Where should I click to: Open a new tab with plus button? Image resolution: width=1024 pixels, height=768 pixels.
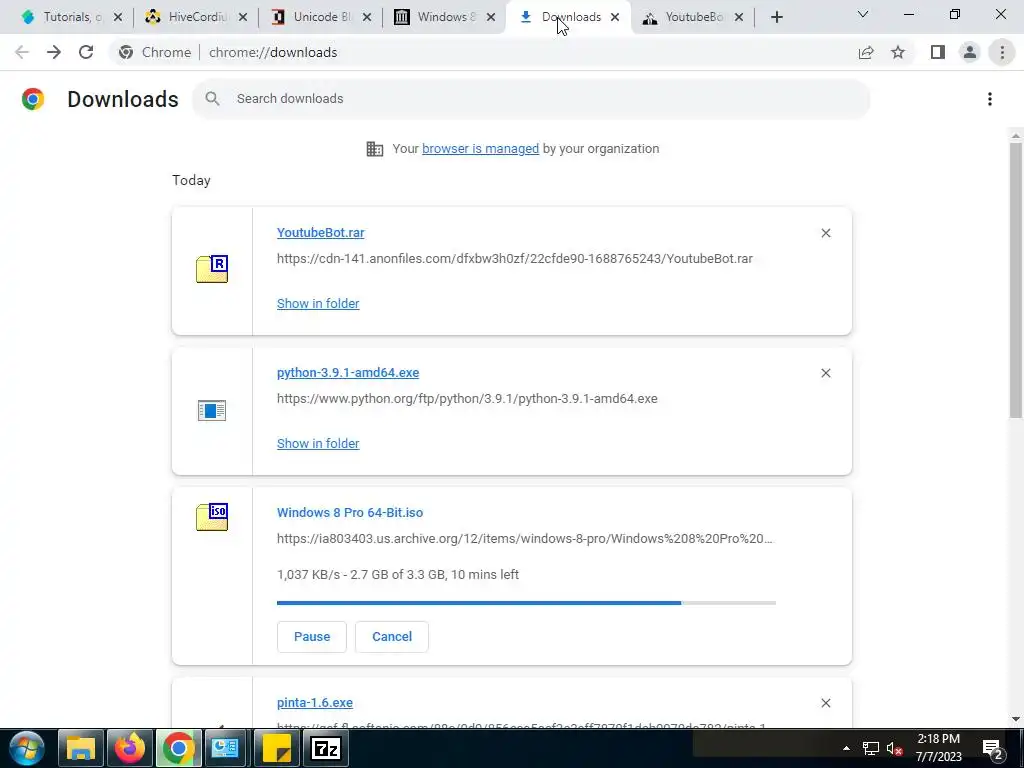tap(776, 18)
